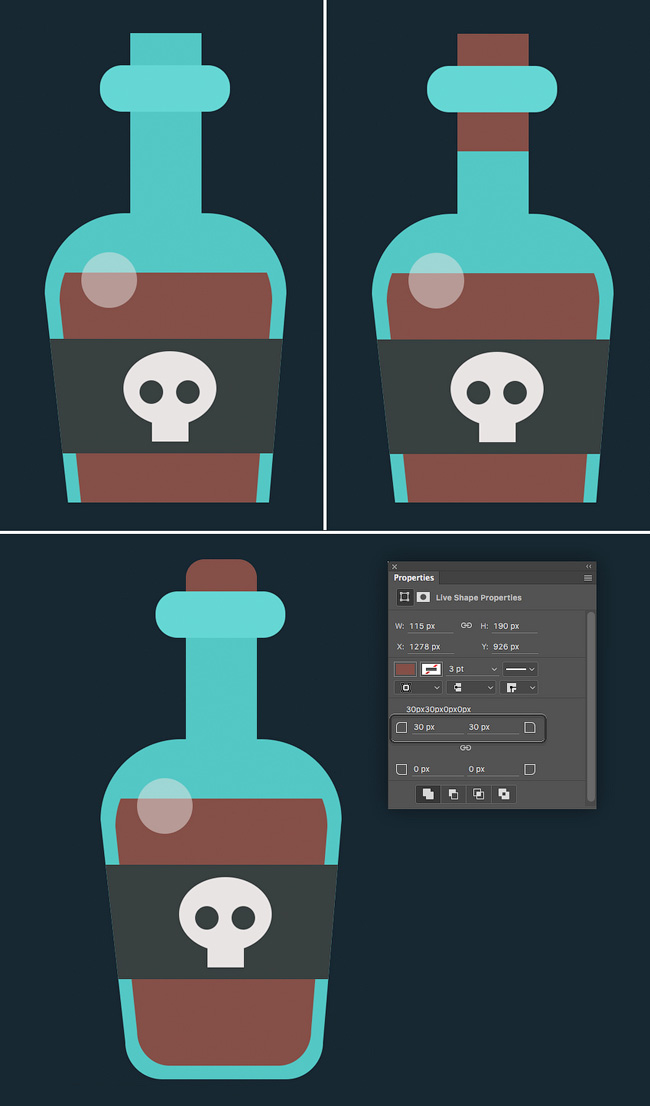
Task: Open the brown fill color swatch
Action: pyautogui.click(x=405, y=669)
